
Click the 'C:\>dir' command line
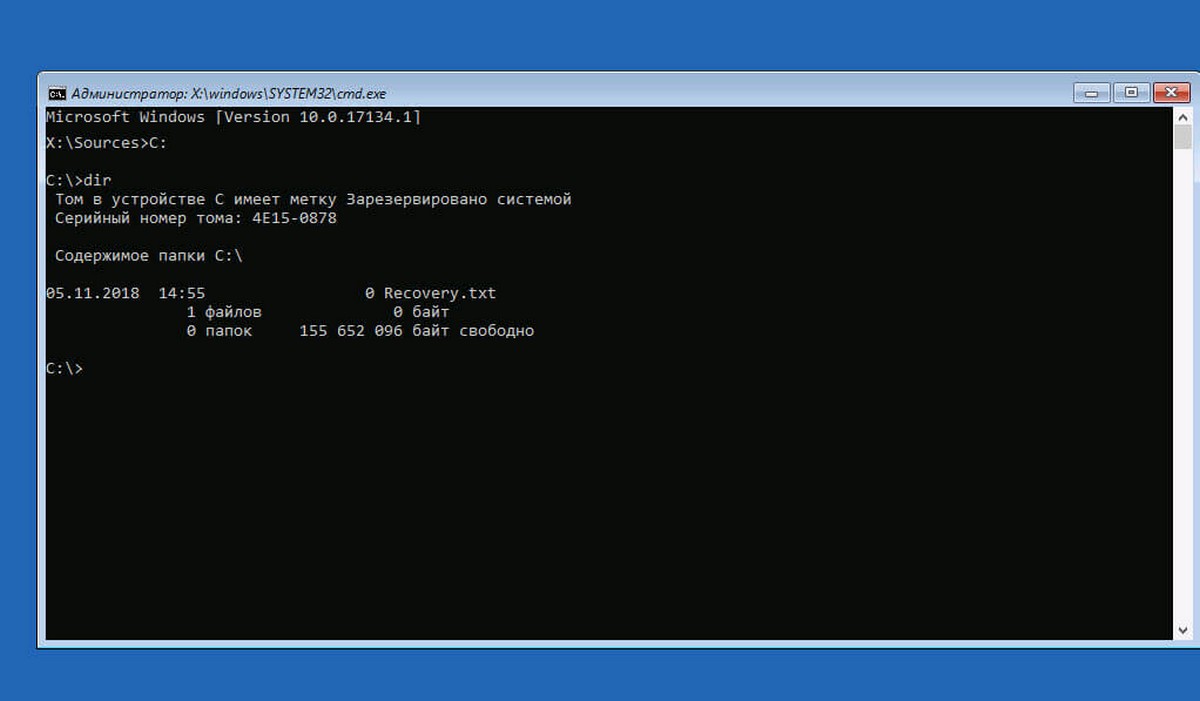(79, 180)
